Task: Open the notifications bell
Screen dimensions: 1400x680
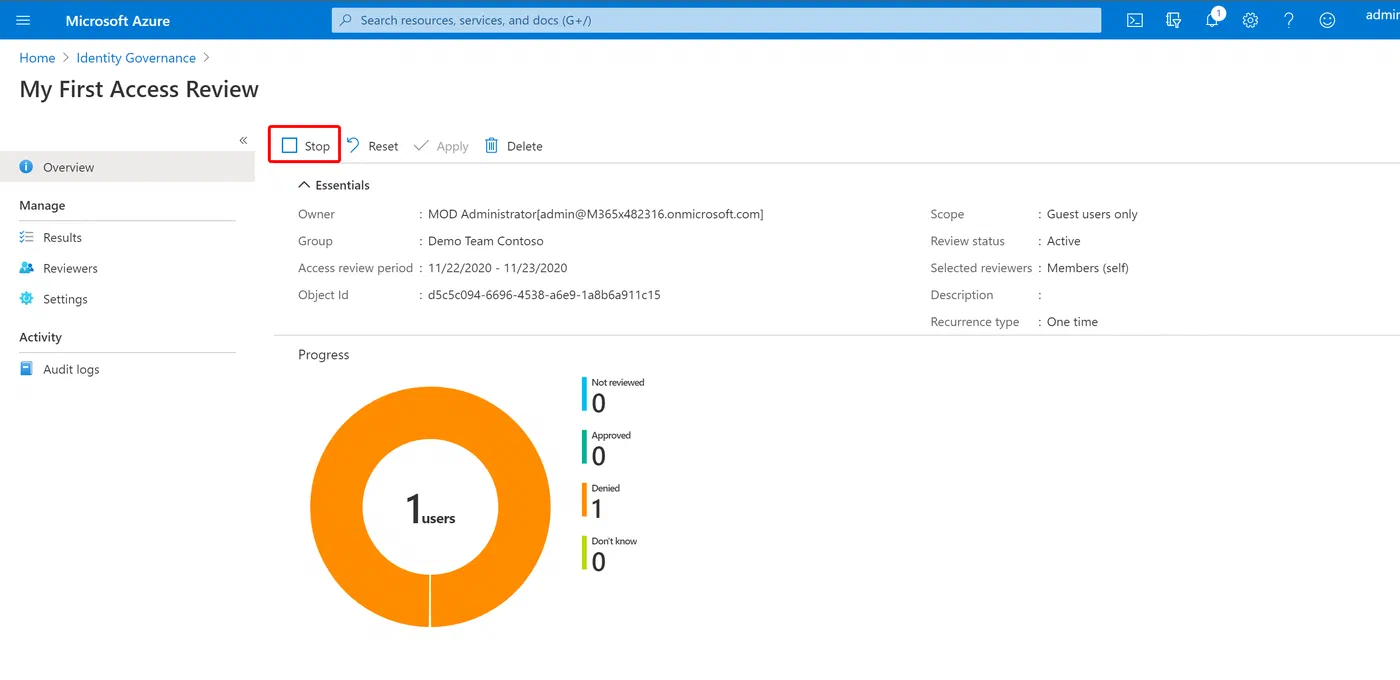Action: (1212, 19)
